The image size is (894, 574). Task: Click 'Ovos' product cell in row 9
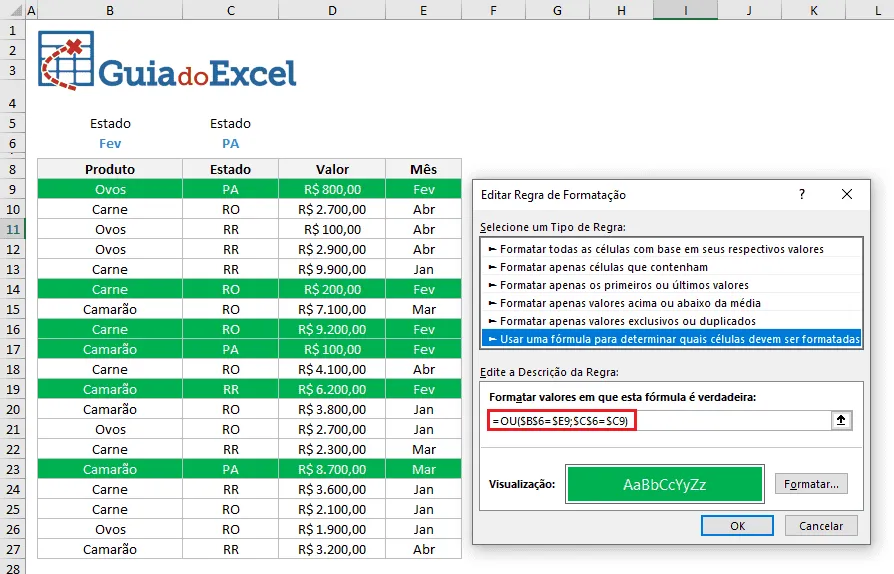point(110,189)
